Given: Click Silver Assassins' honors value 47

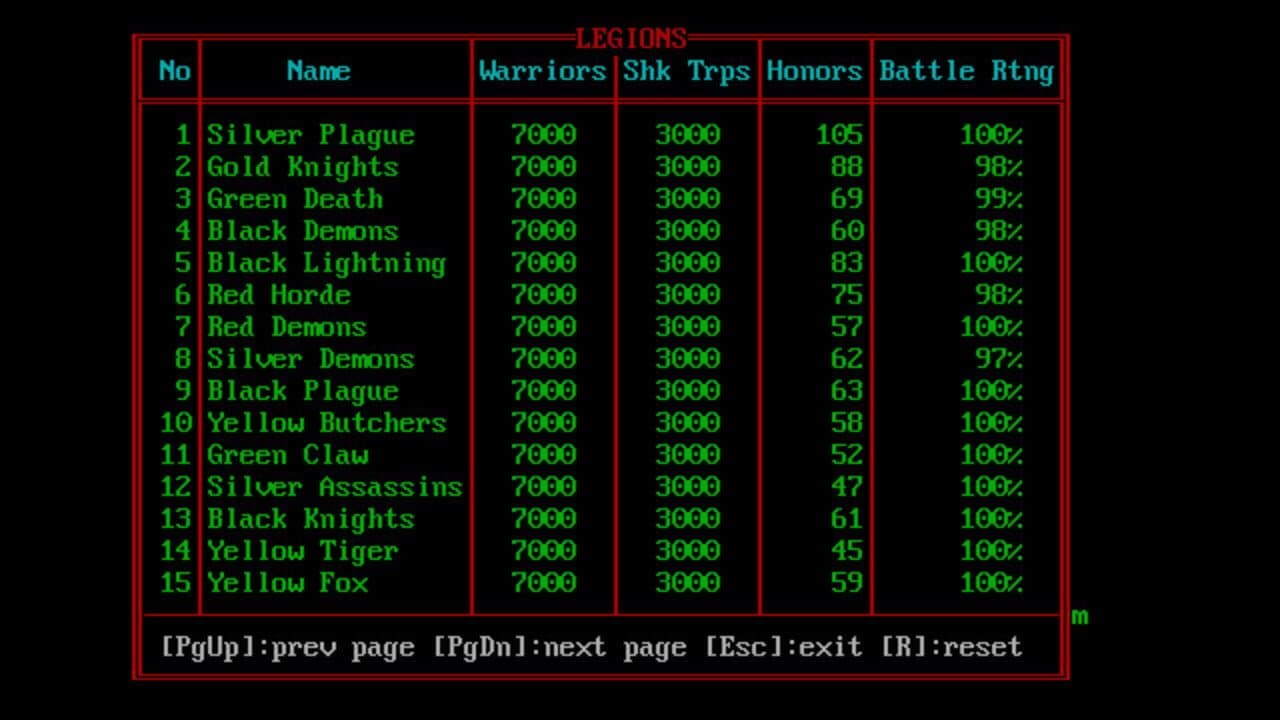Looking at the screenshot, I should pos(847,487).
